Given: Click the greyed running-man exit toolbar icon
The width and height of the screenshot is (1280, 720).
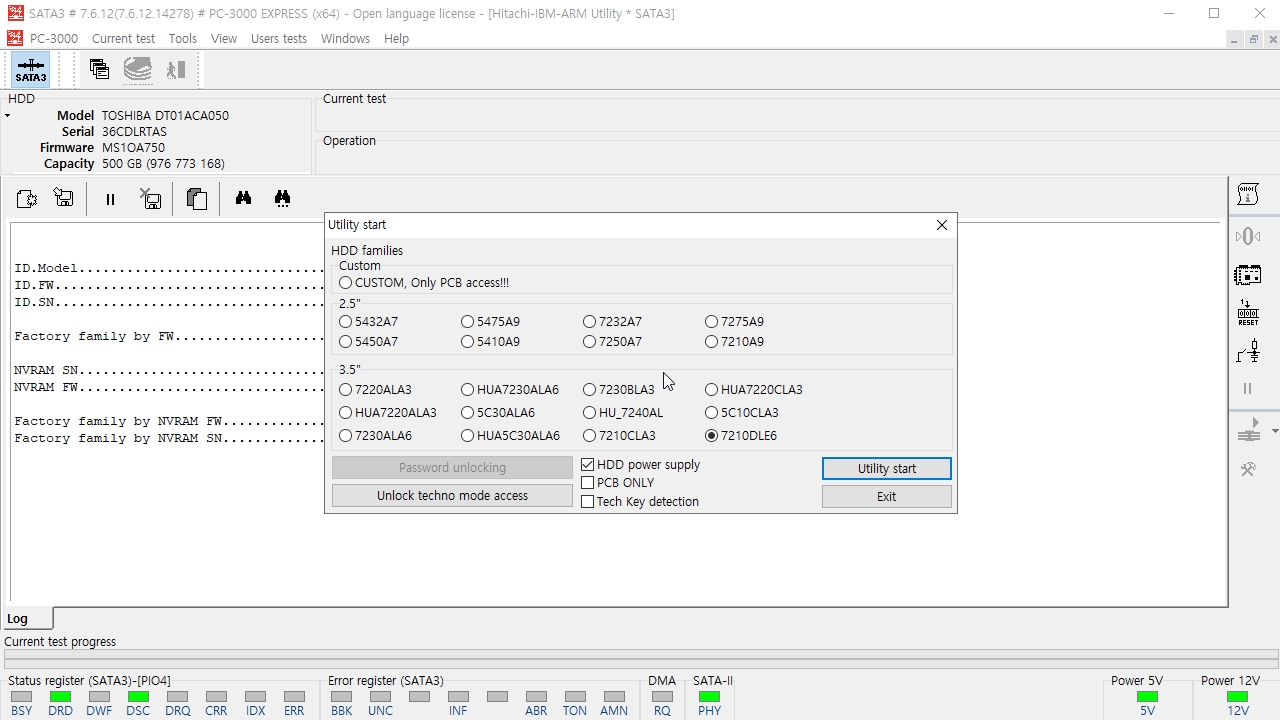Looking at the screenshot, I should click(x=176, y=69).
